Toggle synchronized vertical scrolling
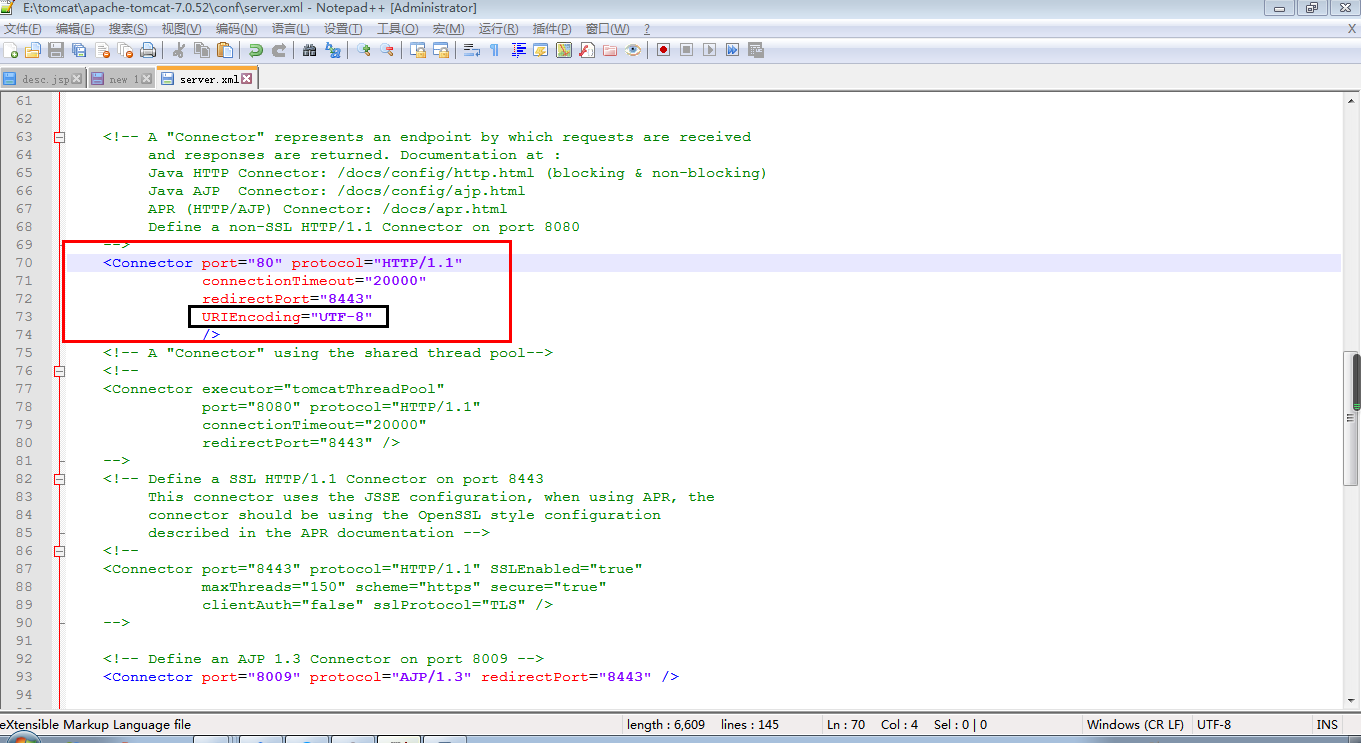1361x743 pixels. tap(419, 50)
